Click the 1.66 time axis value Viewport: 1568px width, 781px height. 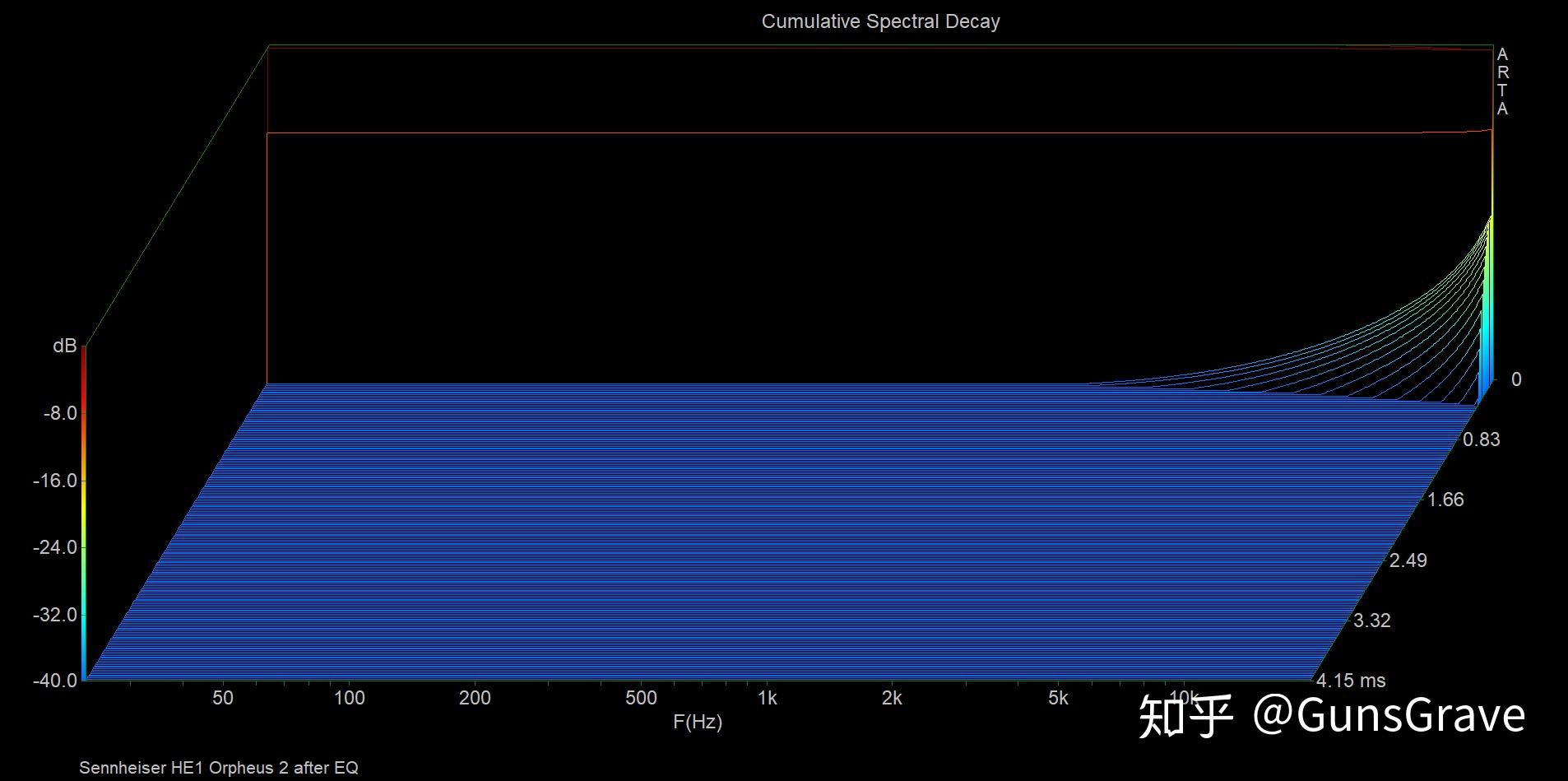1445,500
